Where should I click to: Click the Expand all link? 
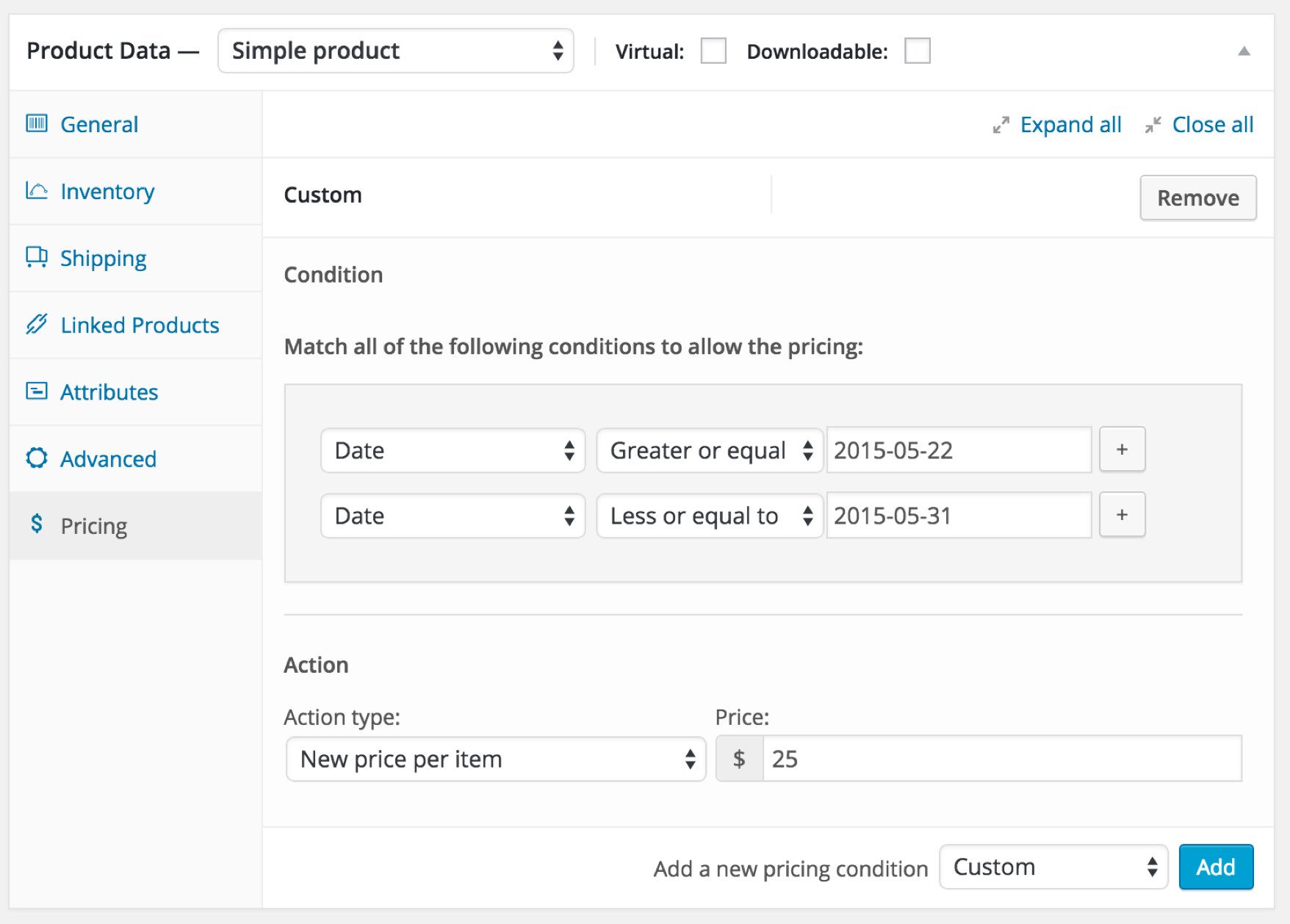click(x=1070, y=125)
